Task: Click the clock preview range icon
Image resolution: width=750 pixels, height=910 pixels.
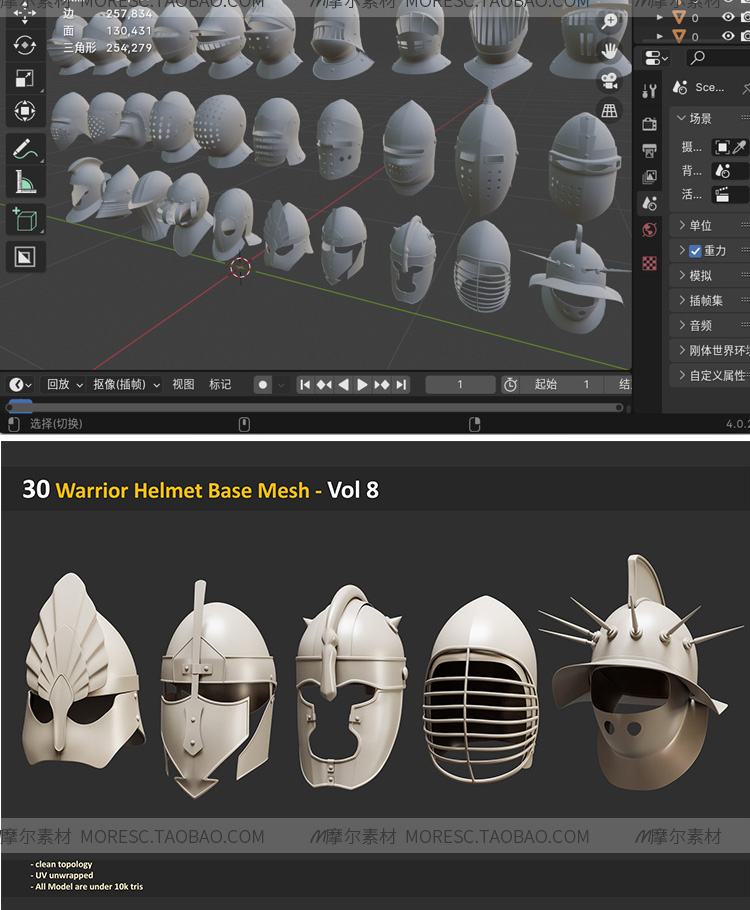Action: click(x=510, y=384)
